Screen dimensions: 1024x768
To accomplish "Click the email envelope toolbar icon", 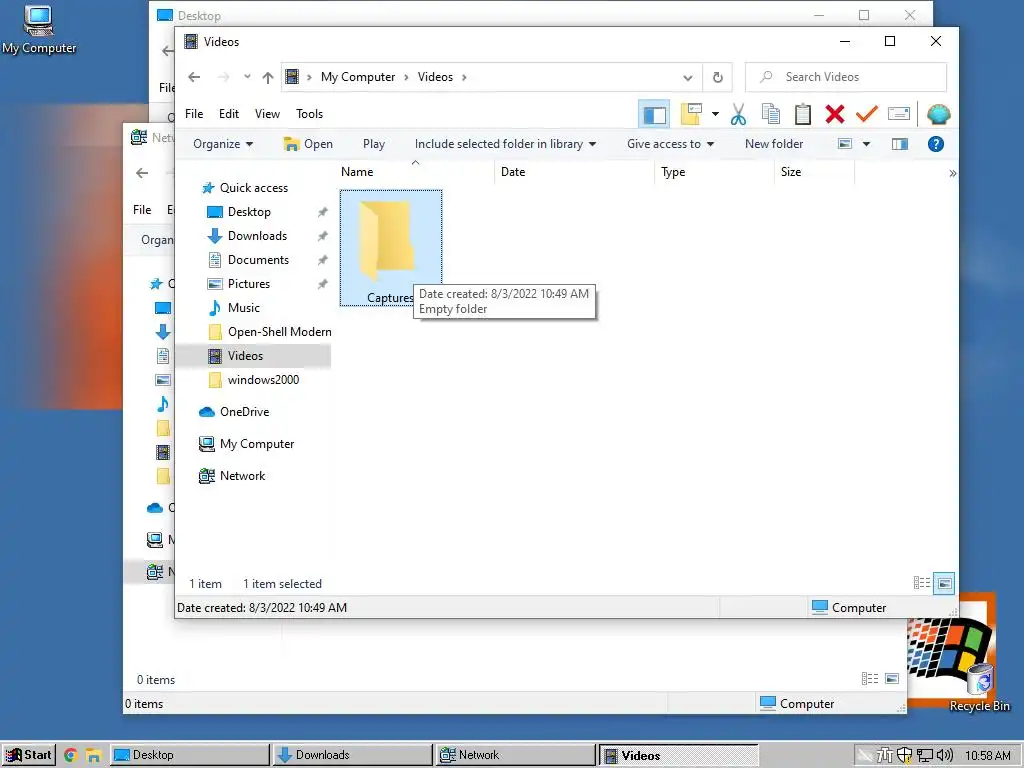I will 899,114.
